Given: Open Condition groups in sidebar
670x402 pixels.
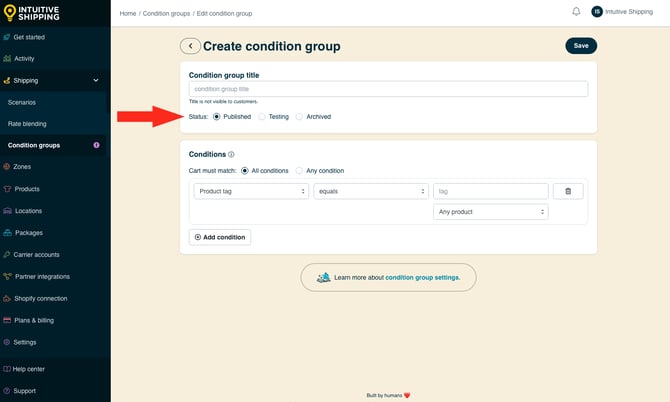Looking at the screenshot, I should click(34, 145).
